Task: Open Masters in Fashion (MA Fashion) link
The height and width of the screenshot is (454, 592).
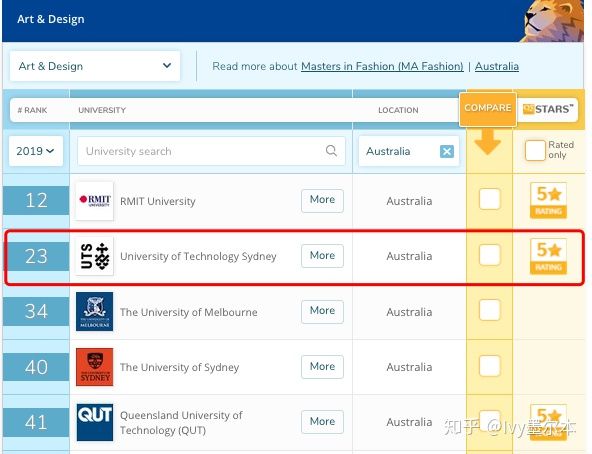Action: pyautogui.click(x=382, y=66)
